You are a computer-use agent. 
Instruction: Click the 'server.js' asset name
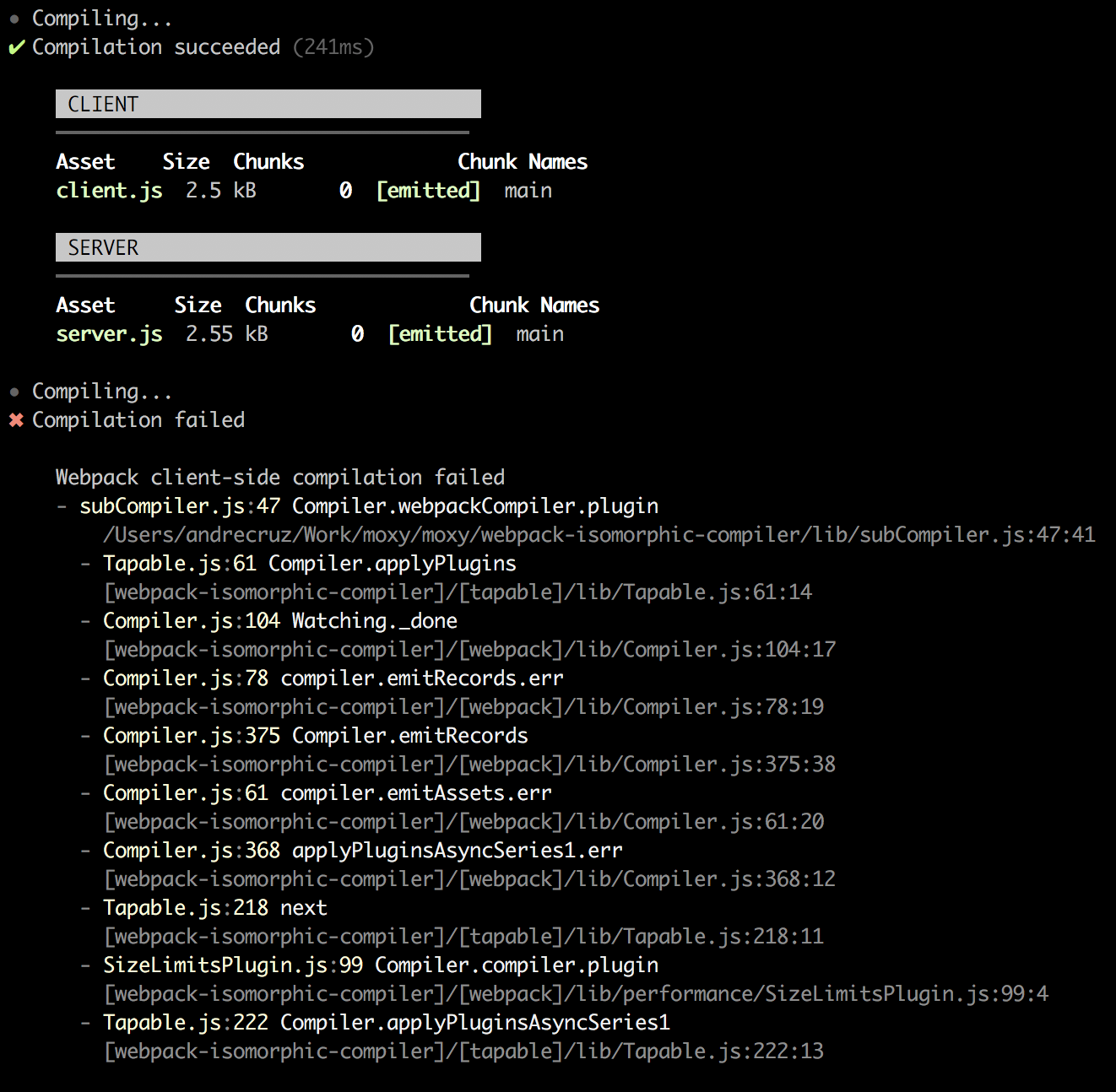(x=110, y=334)
